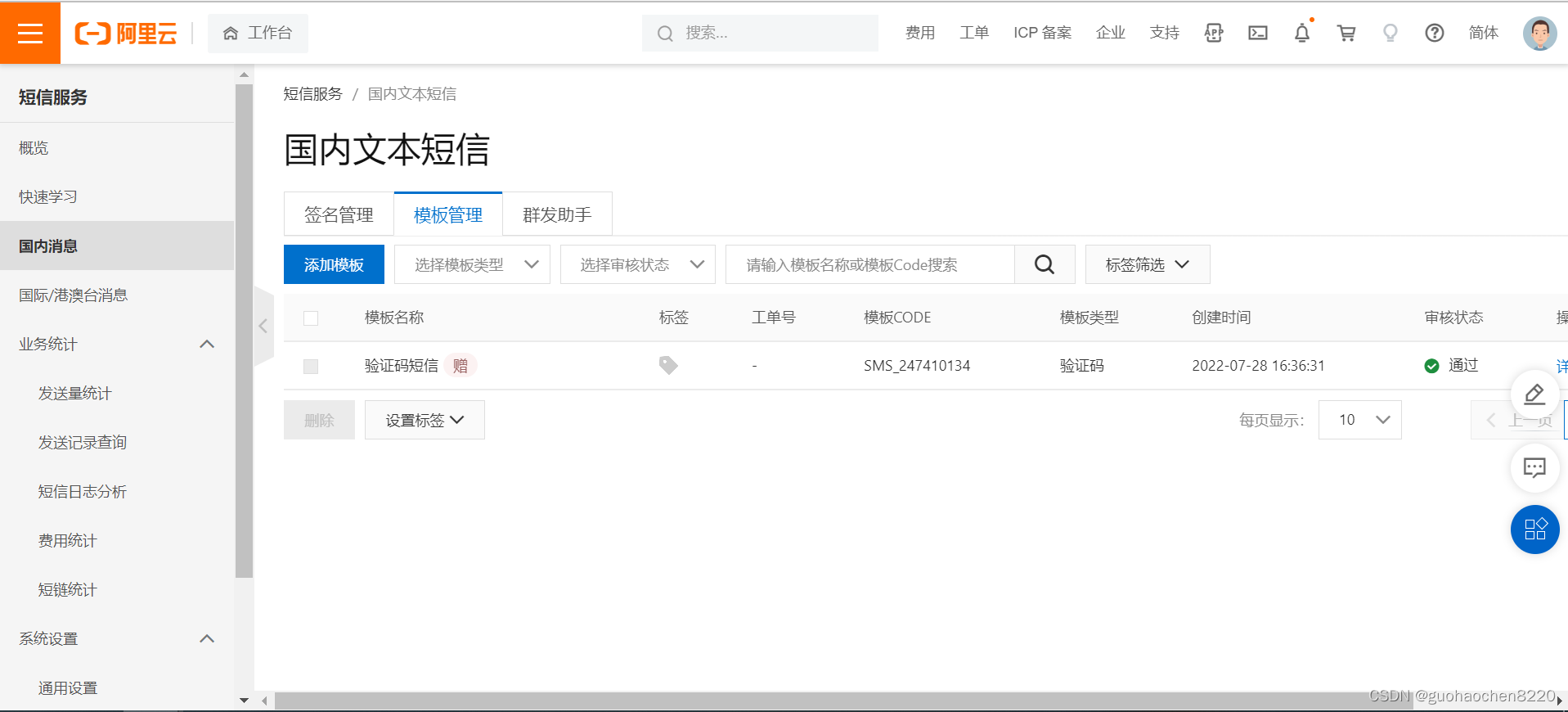Click the template search magnifier button

point(1045,264)
